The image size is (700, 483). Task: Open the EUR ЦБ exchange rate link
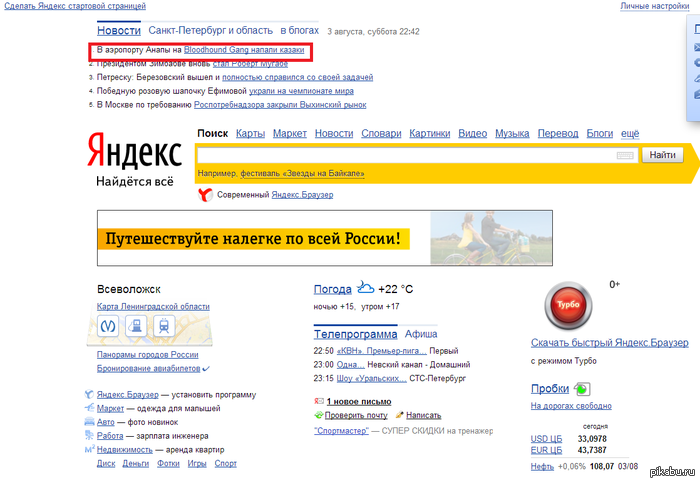click(546, 450)
